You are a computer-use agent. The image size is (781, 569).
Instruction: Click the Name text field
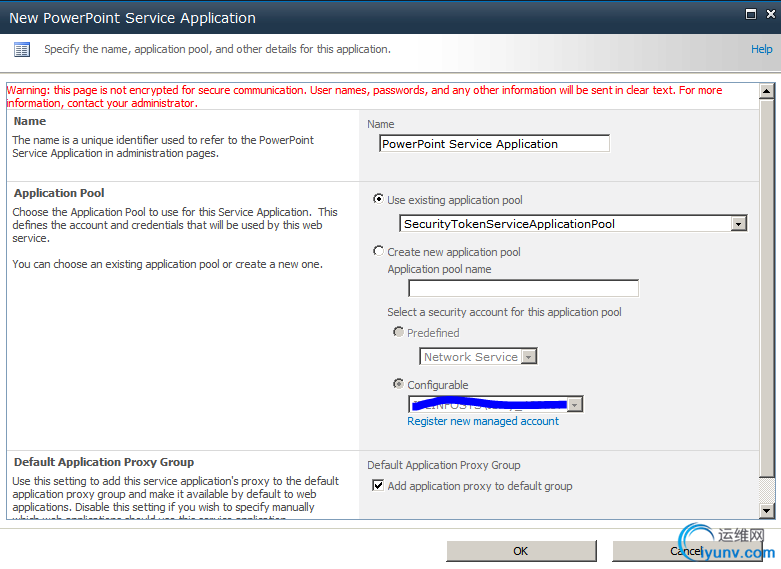click(x=494, y=144)
